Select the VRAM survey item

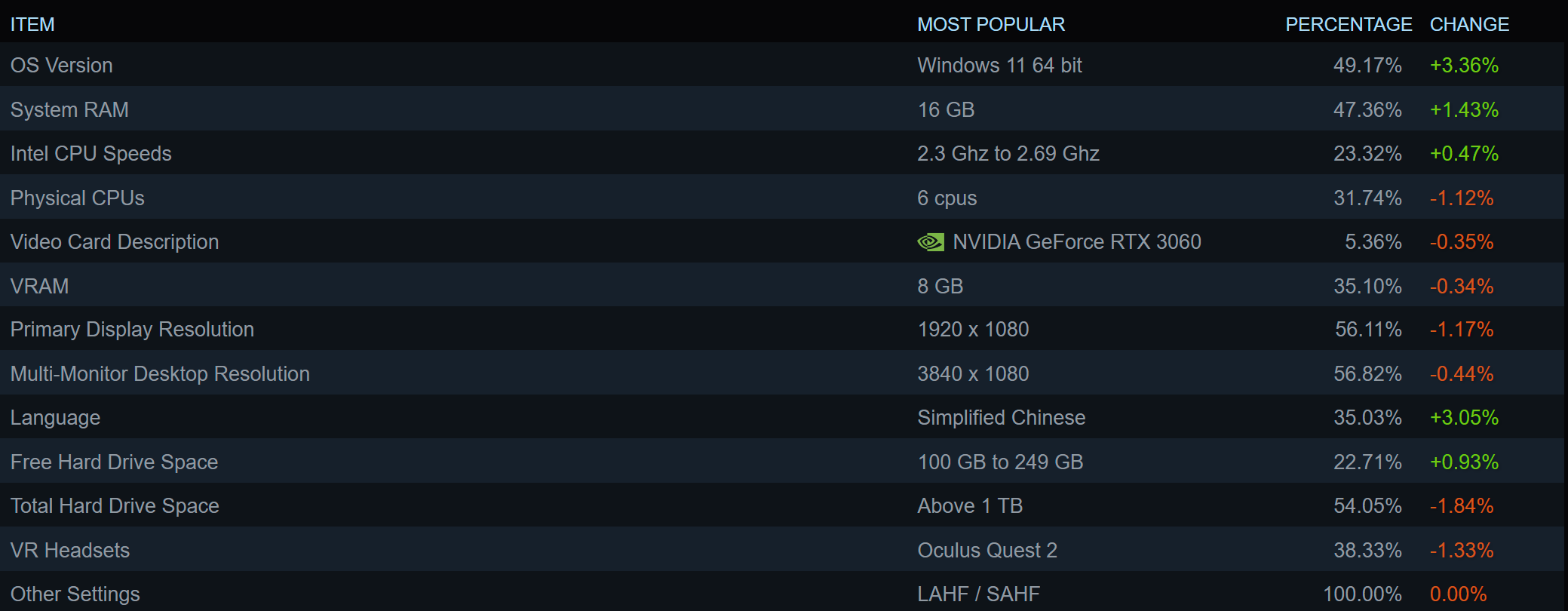(782, 285)
